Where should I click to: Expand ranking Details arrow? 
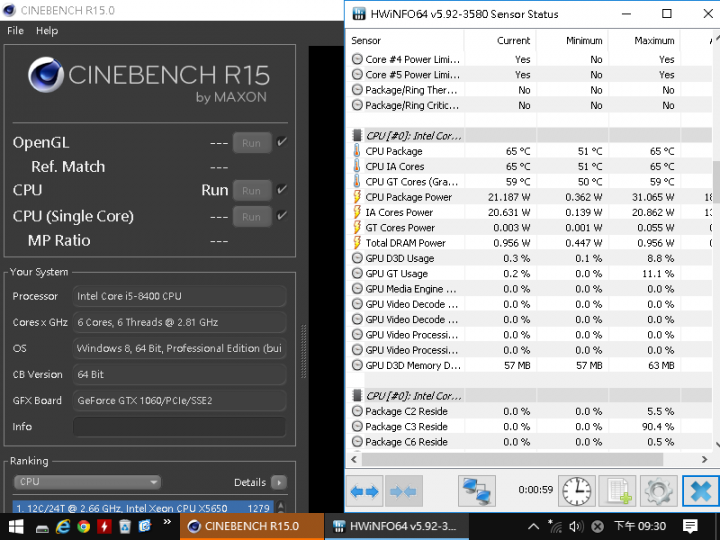pos(279,482)
